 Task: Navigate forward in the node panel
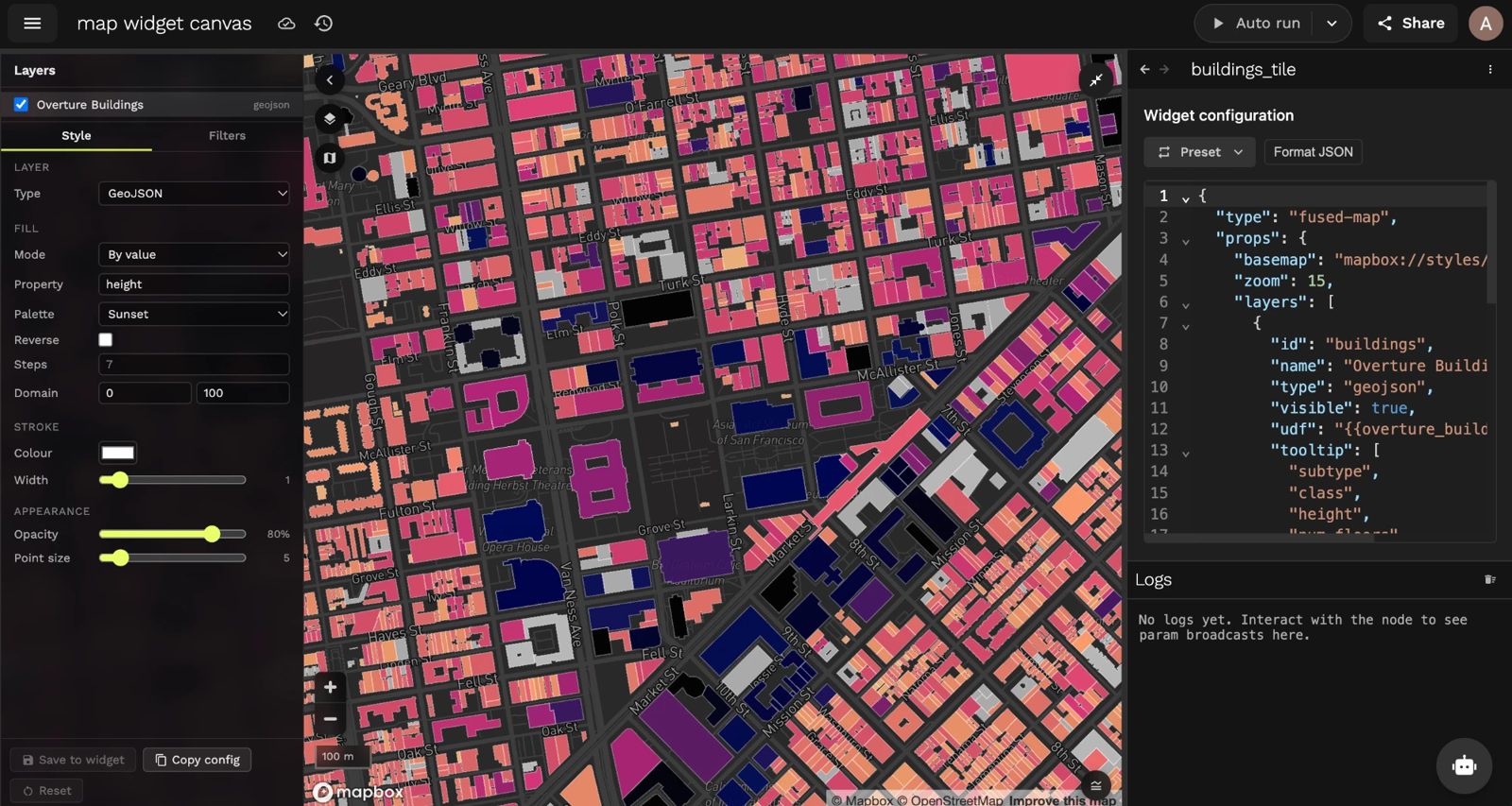pos(1164,69)
